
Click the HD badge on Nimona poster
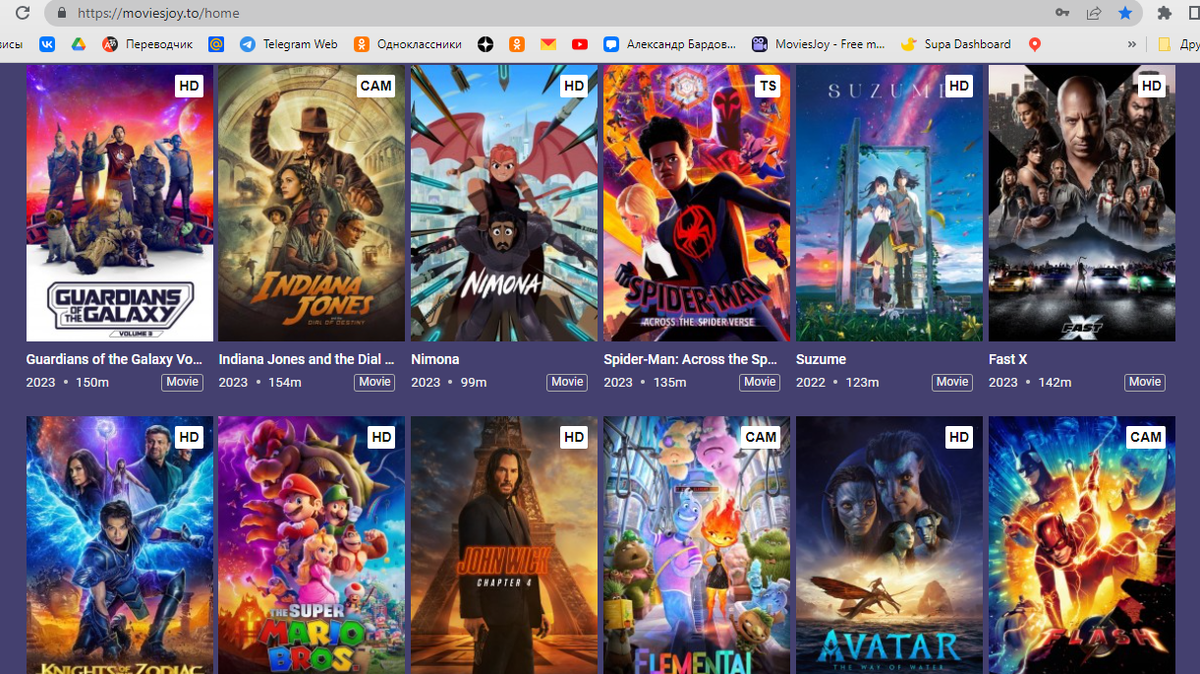click(x=574, y=86)
